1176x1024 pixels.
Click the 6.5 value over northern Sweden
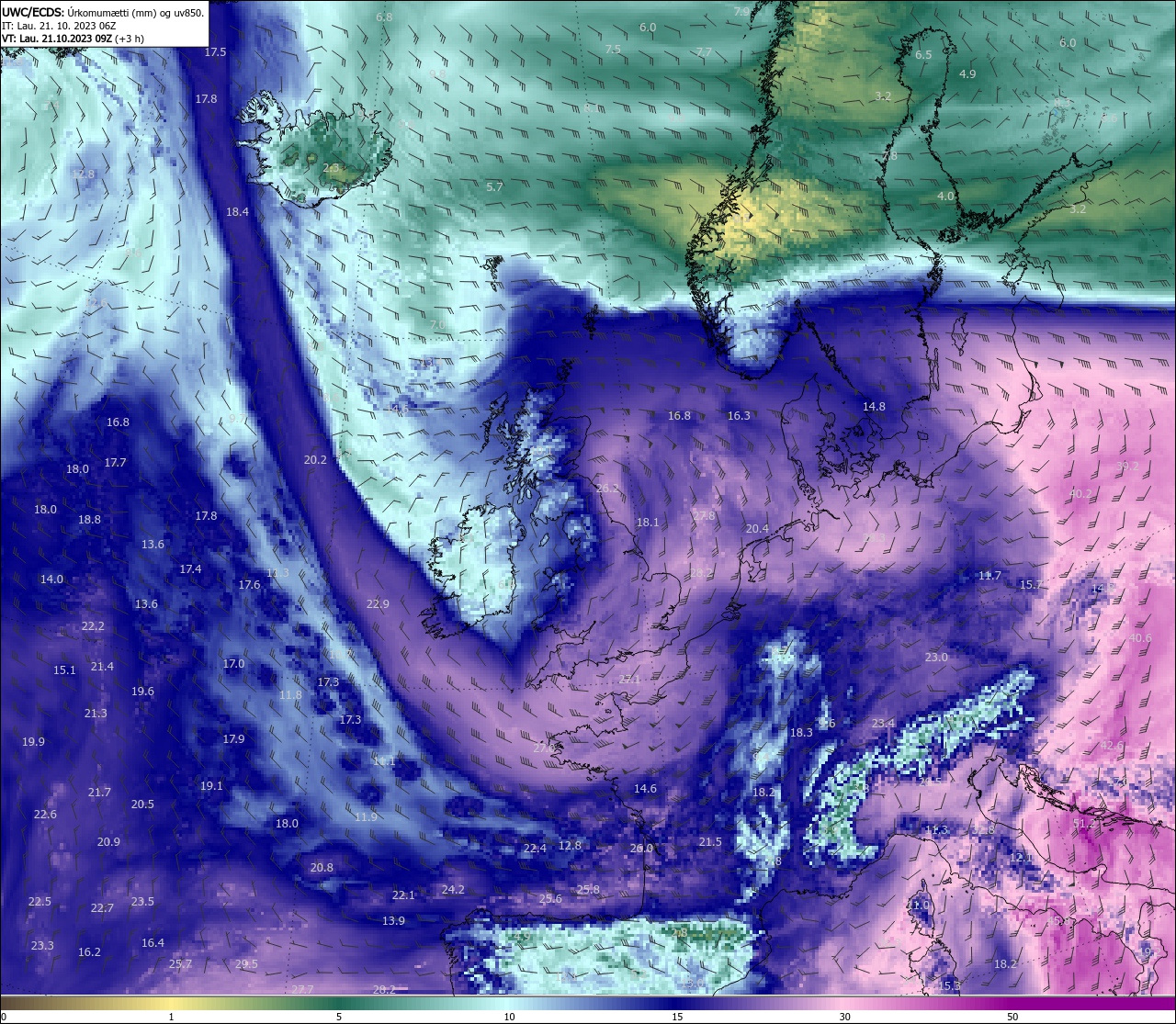(x=923, y=55)
